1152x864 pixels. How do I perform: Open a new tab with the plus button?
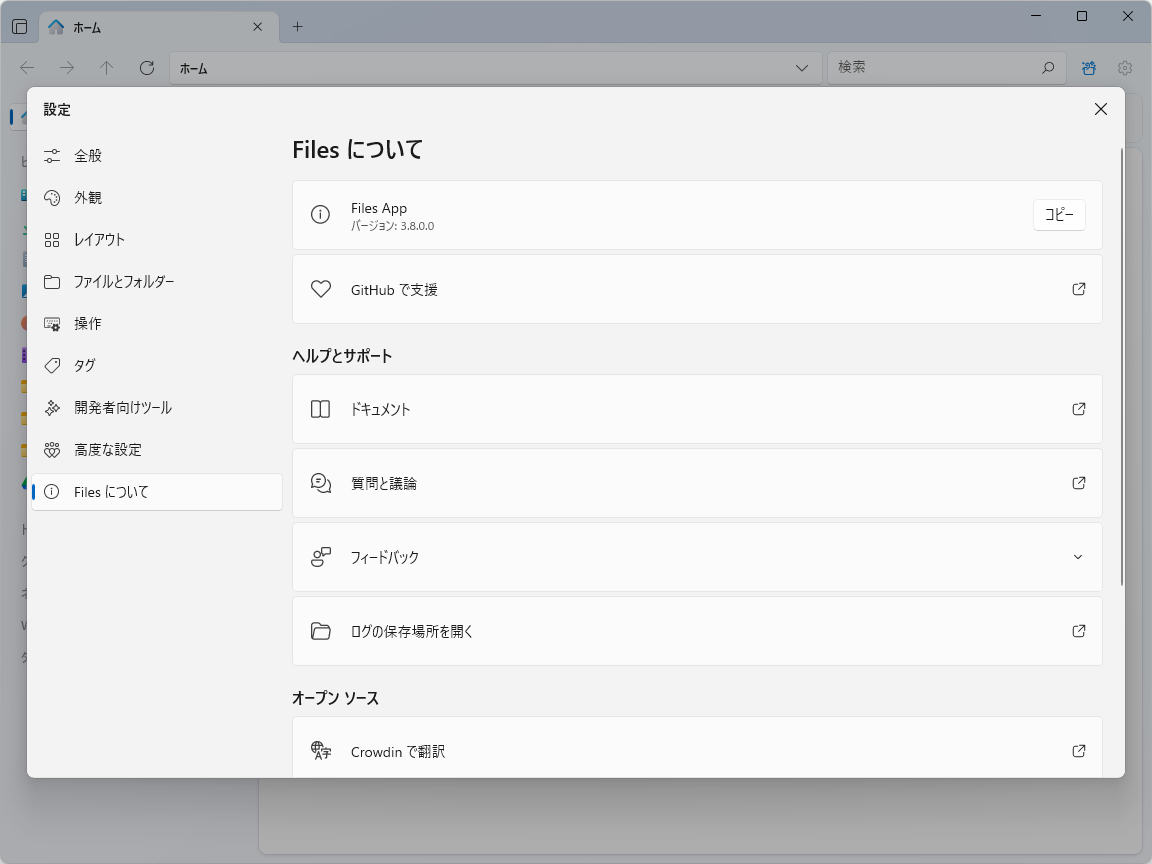coord(297,27)
